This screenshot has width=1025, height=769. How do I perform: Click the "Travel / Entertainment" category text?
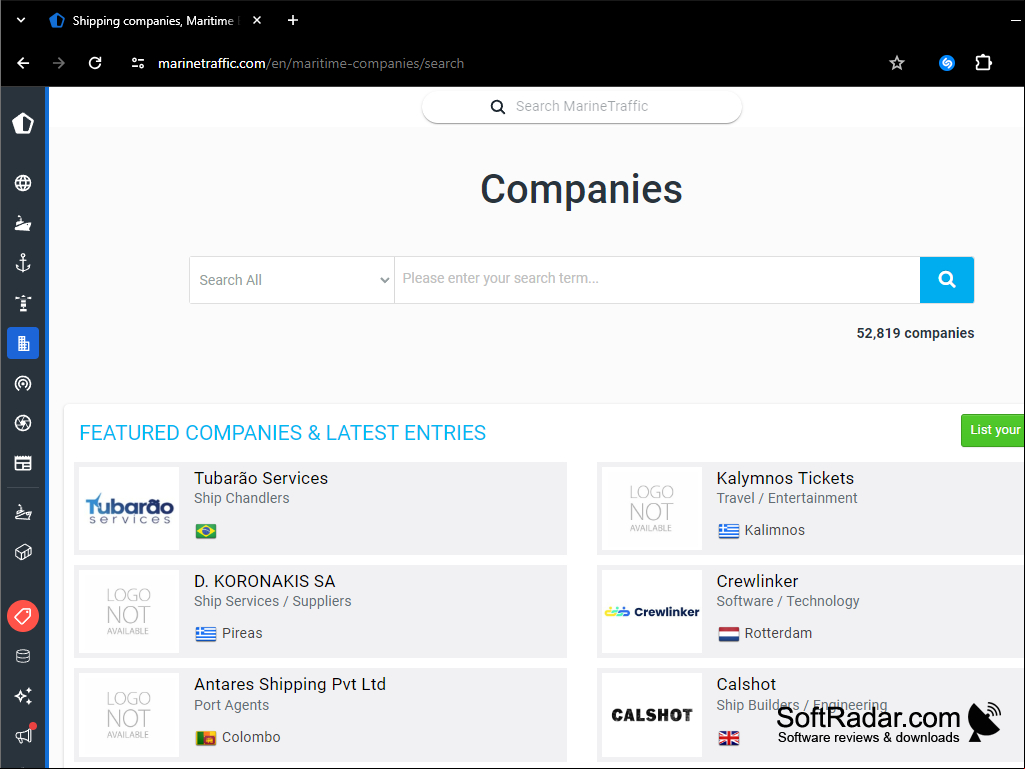tap(786, 498)
